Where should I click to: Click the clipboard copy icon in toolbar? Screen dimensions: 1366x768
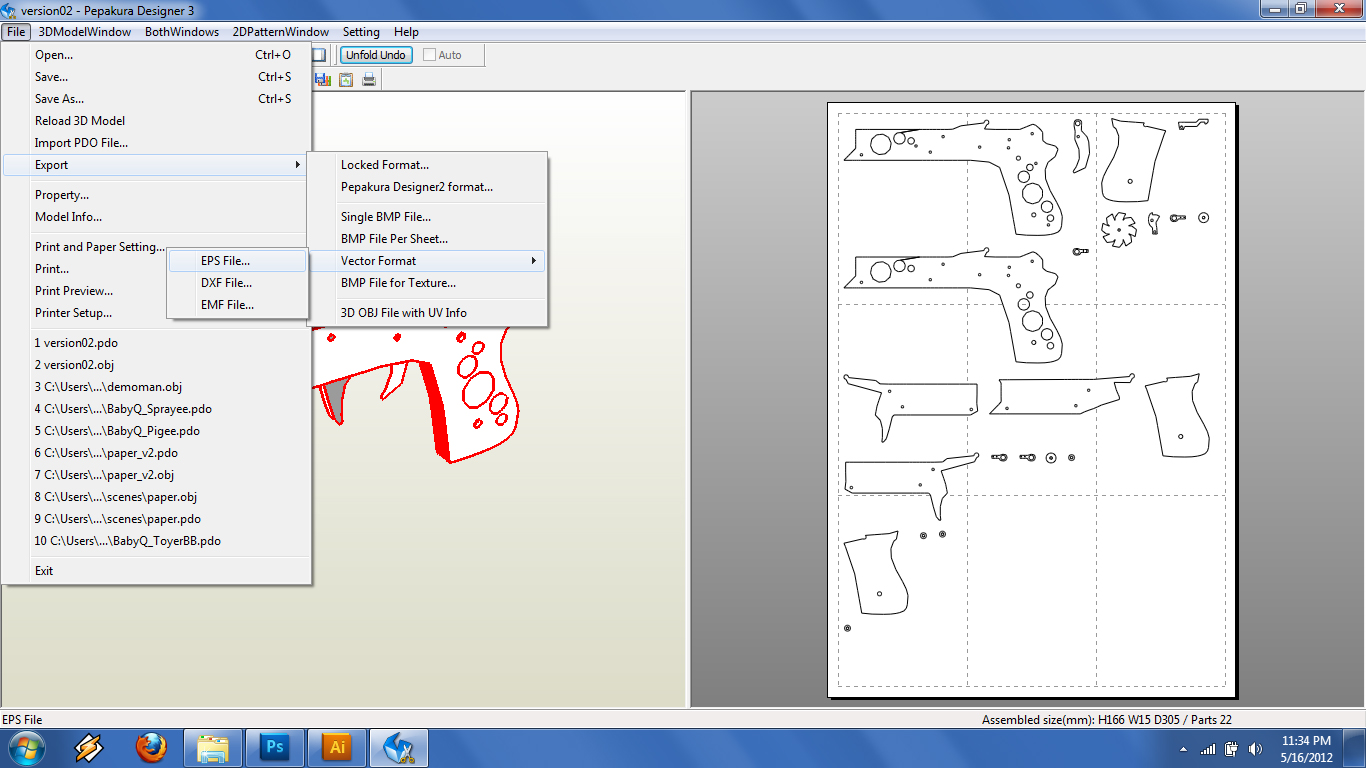(x=346, y=80)
